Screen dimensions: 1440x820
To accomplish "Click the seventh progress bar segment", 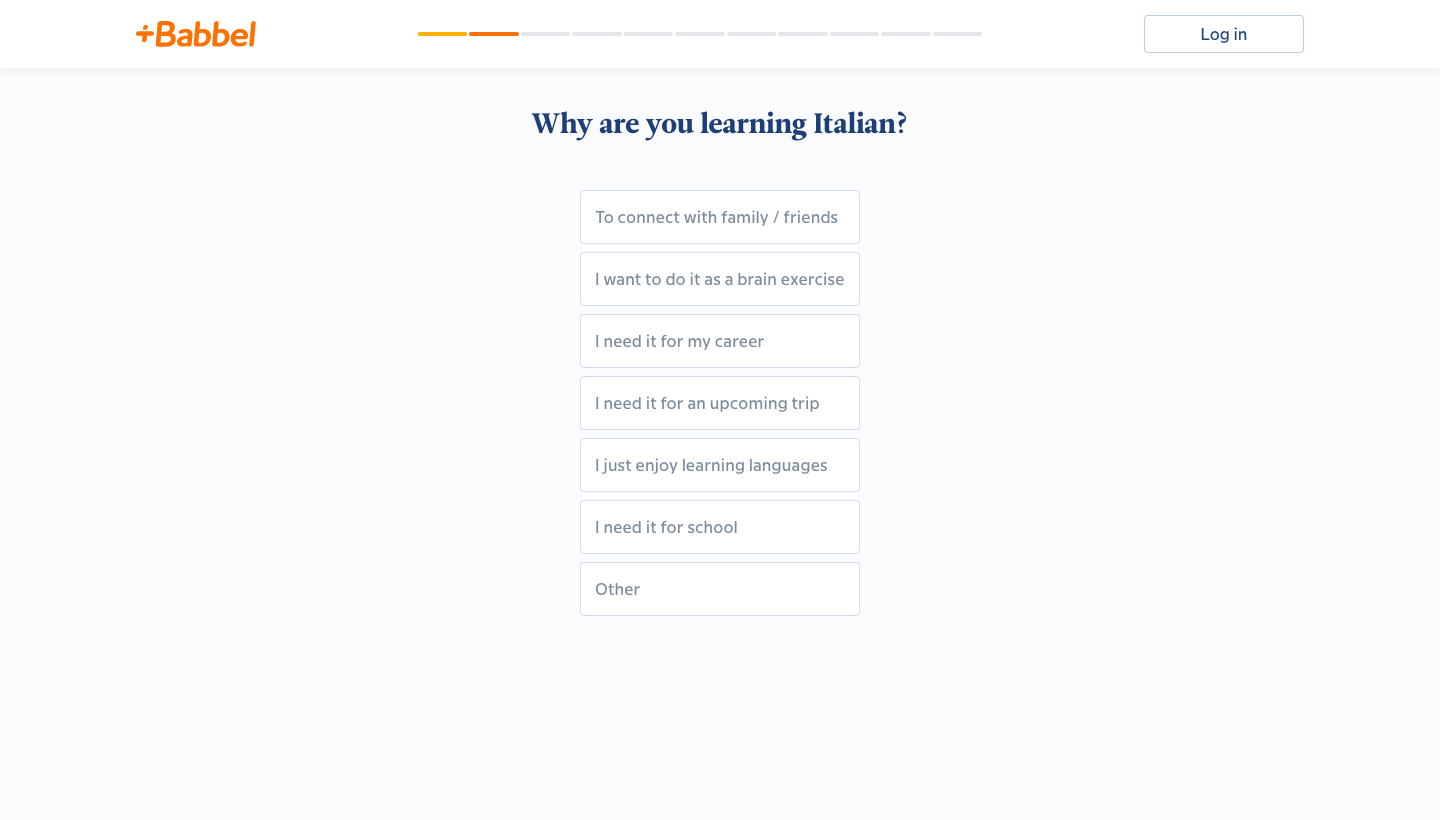I will click(751, 34).
